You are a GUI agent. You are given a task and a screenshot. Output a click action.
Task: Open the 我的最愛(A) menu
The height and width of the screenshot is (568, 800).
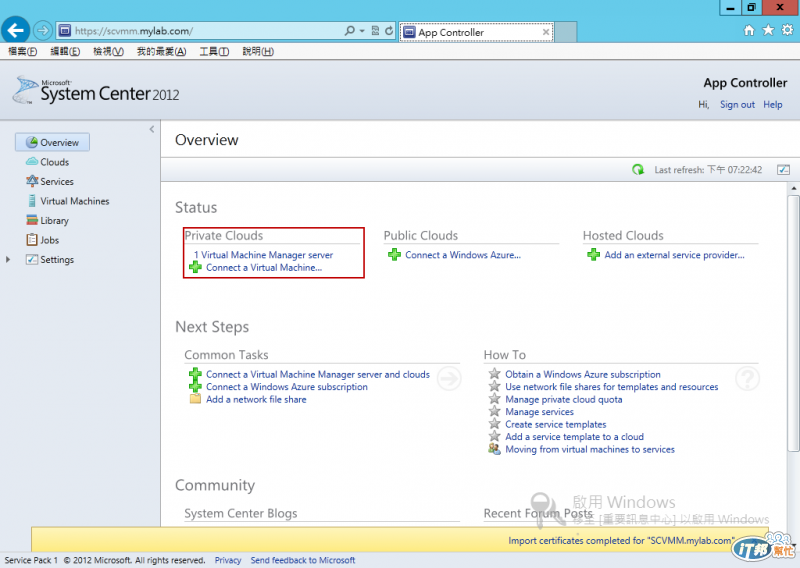click(x=161, y=52)
